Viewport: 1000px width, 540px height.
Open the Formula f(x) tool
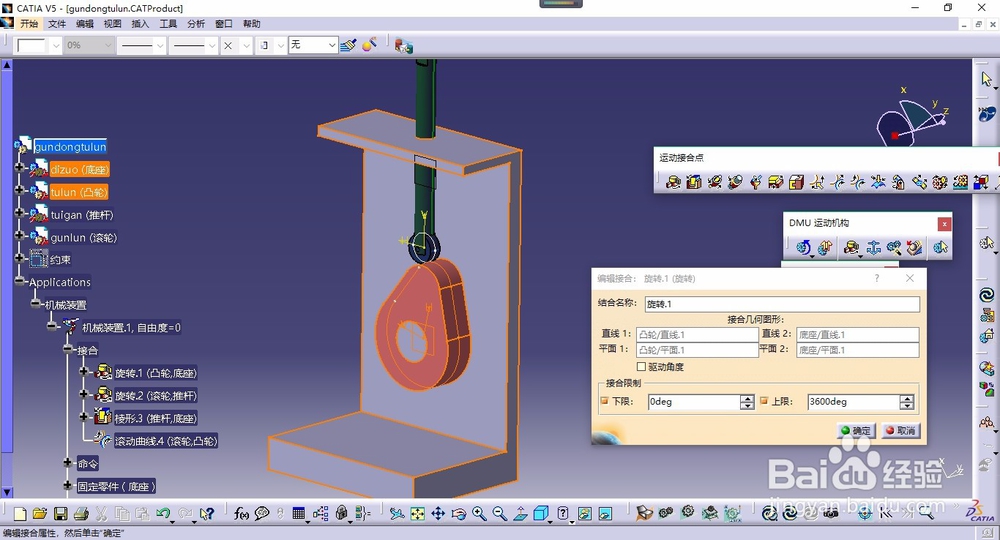point(241,513)
